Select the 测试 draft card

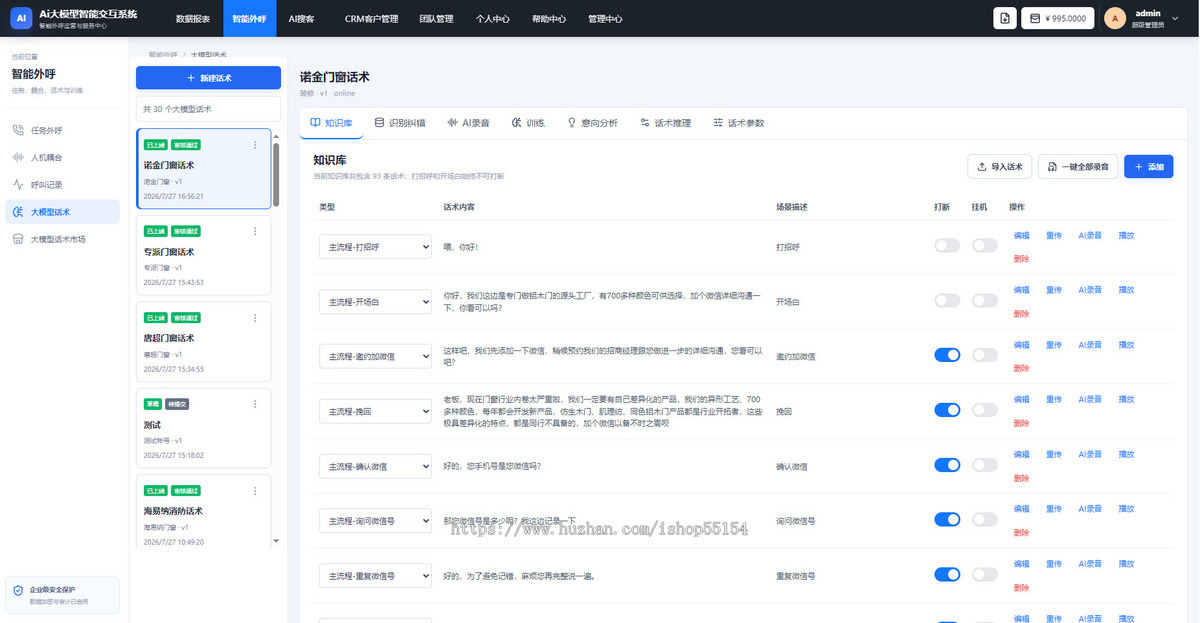click(x=203, y=428)
